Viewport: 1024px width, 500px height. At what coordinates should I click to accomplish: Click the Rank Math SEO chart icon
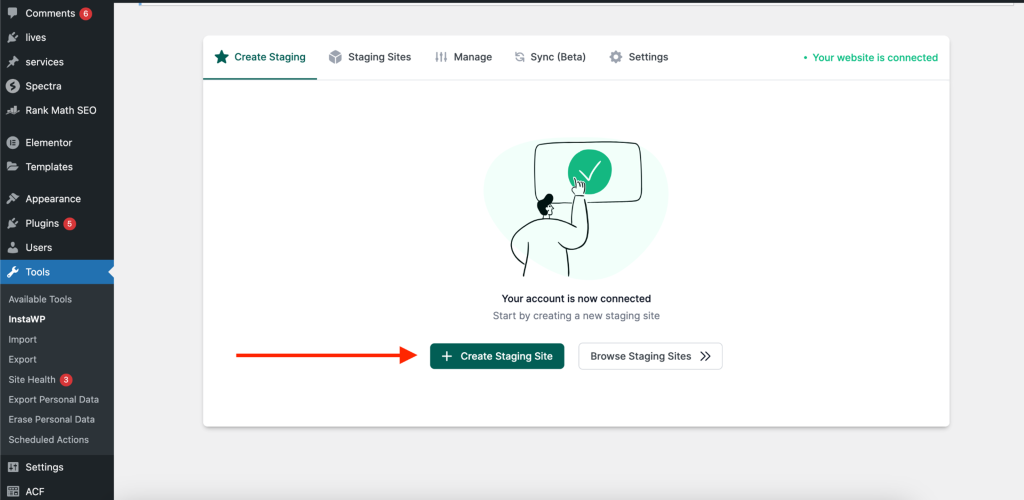tap(12, 110)
